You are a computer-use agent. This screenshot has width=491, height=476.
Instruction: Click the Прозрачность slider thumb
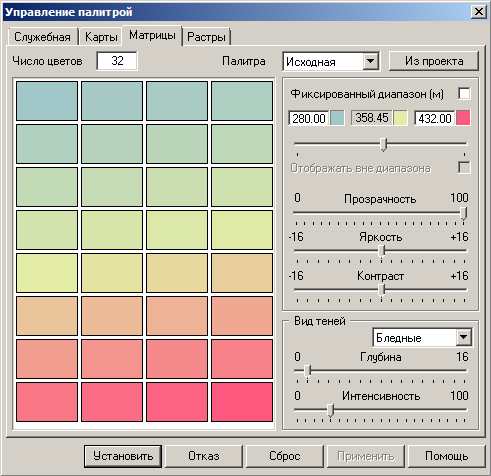463,213
